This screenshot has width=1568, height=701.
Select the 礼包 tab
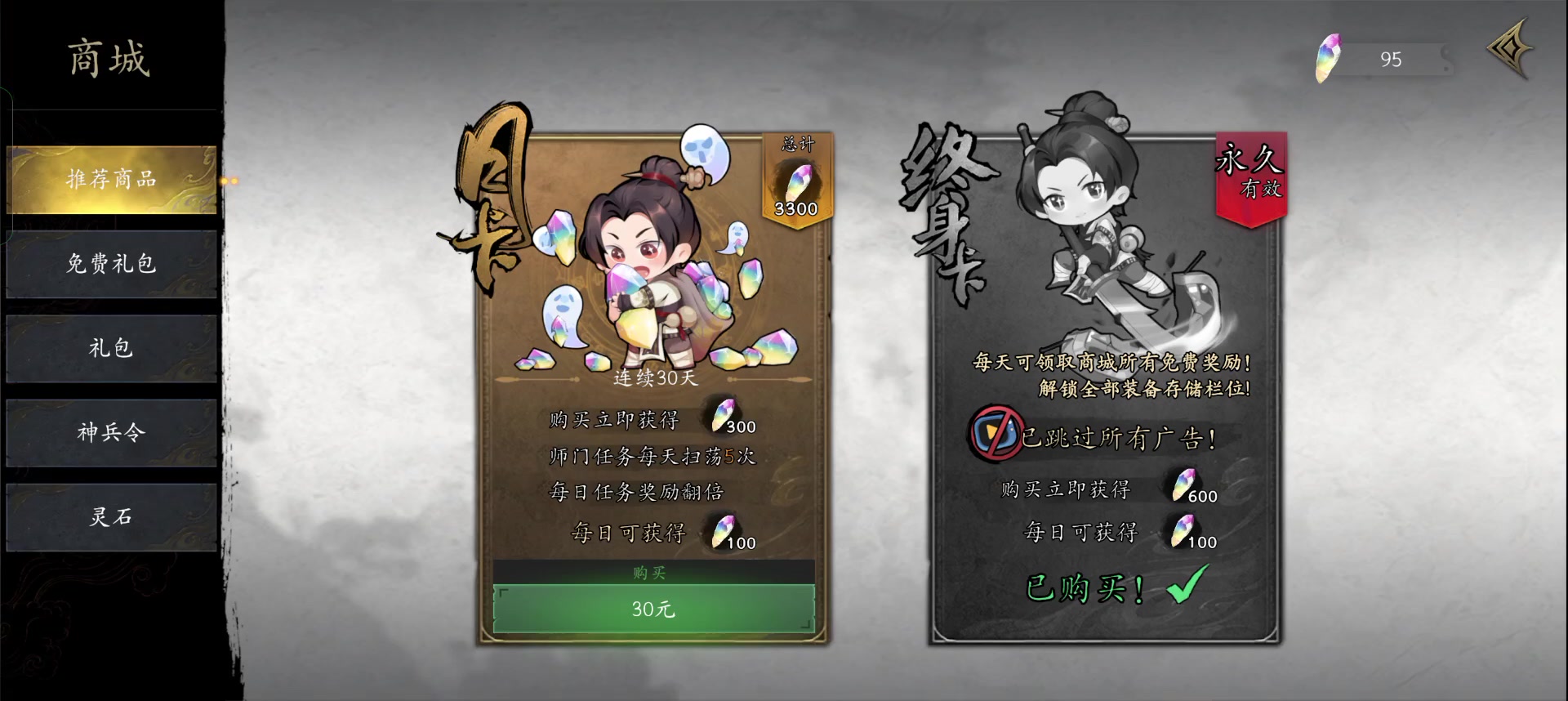[x=111, y=348]
